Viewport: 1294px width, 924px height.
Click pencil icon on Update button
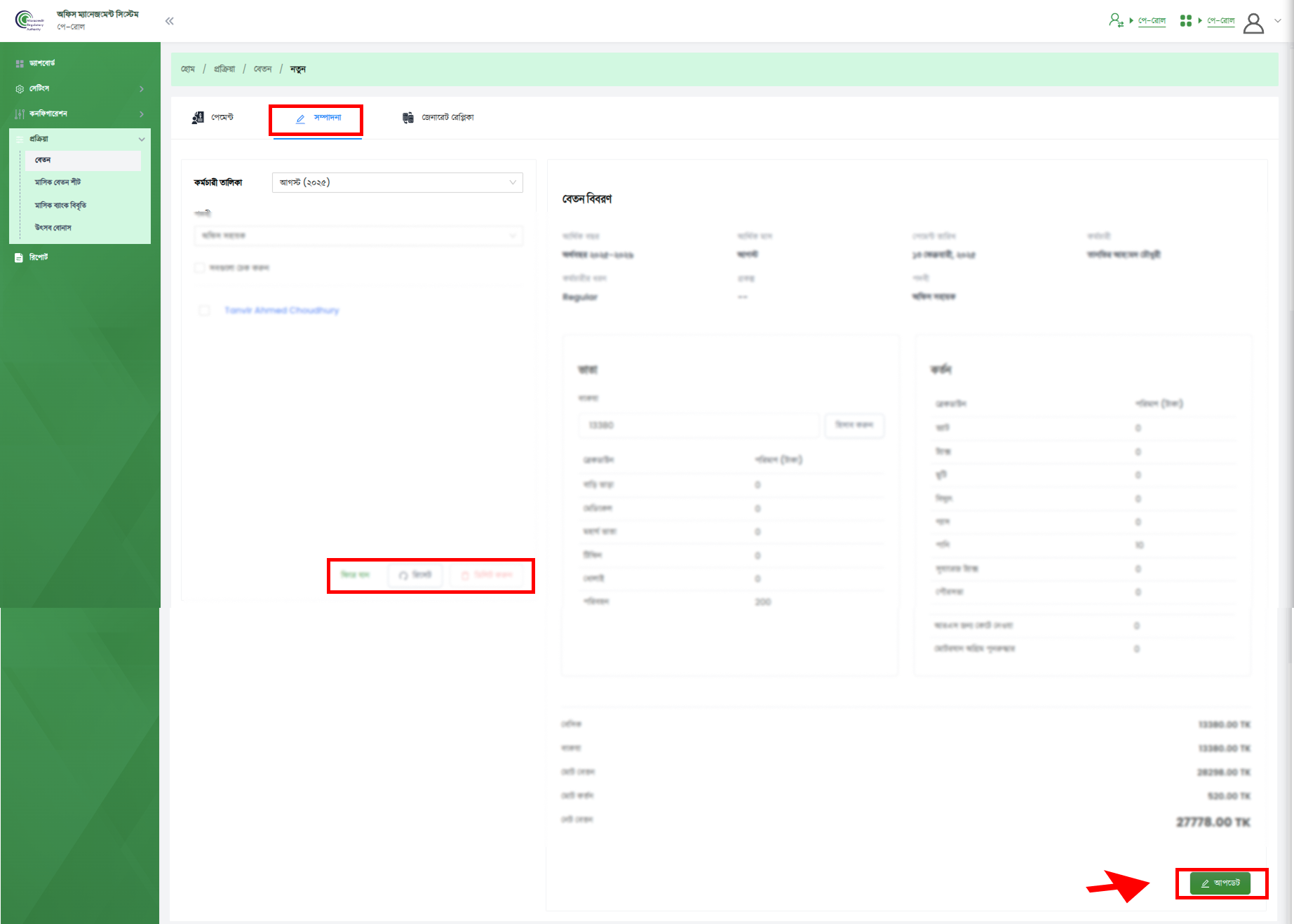pos(1205,883)
